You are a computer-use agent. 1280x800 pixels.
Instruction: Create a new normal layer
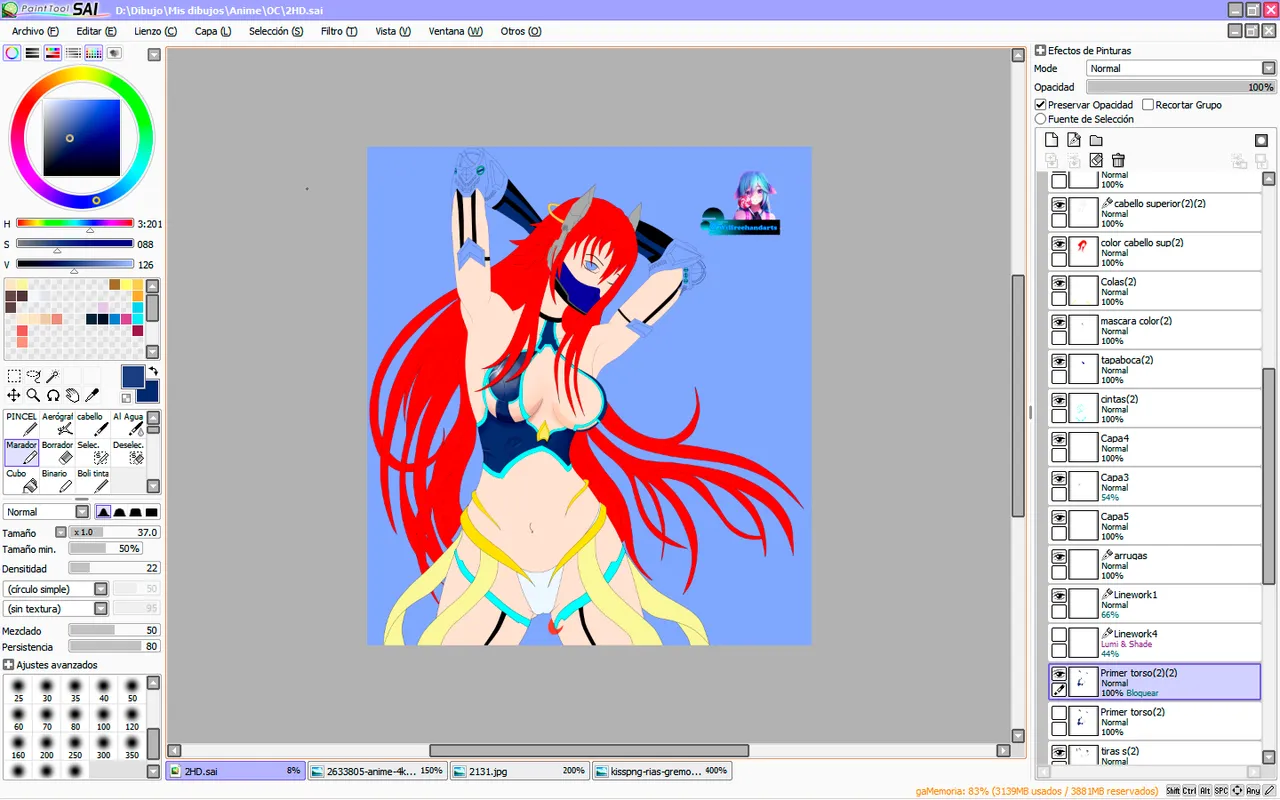click(x=1051, y=140)
